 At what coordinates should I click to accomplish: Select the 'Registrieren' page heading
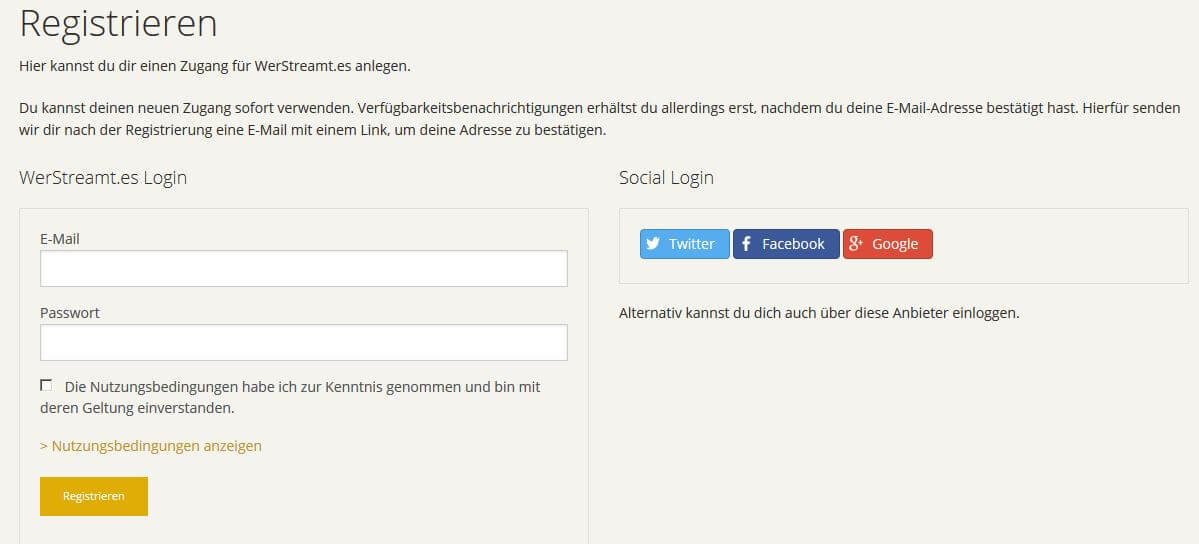[x=119, y=23]
